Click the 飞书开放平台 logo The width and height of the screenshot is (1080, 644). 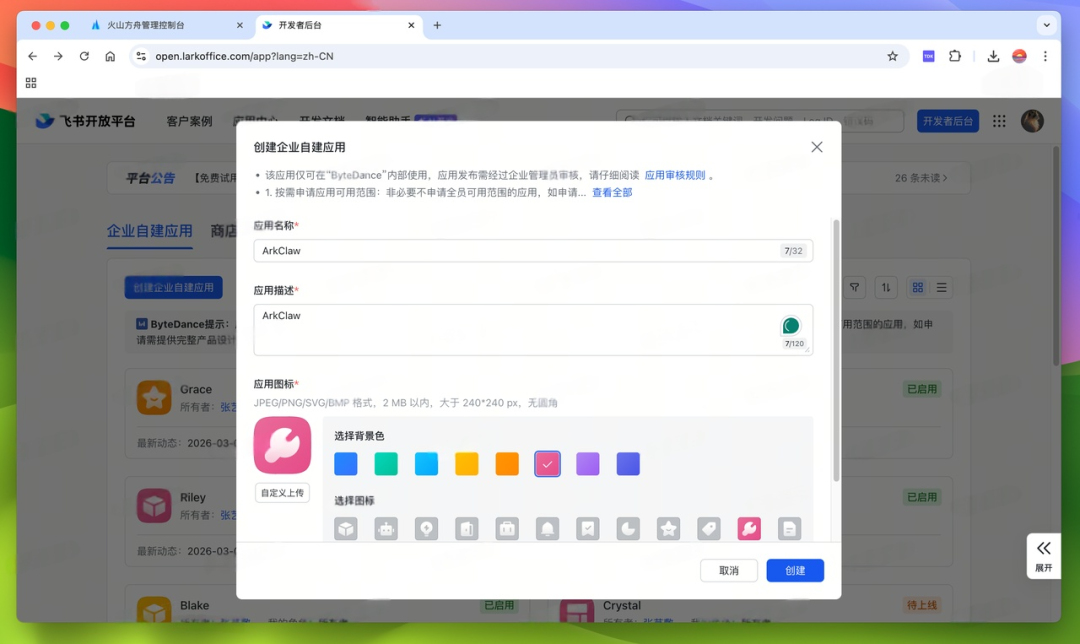pos(86,121)
